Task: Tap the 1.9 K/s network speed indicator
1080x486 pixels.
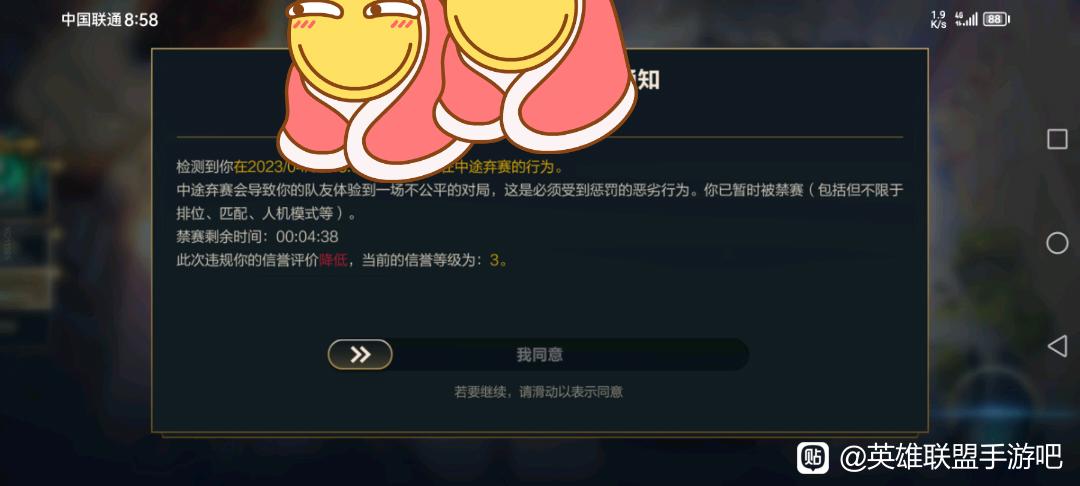Action: tap(938, 19)
